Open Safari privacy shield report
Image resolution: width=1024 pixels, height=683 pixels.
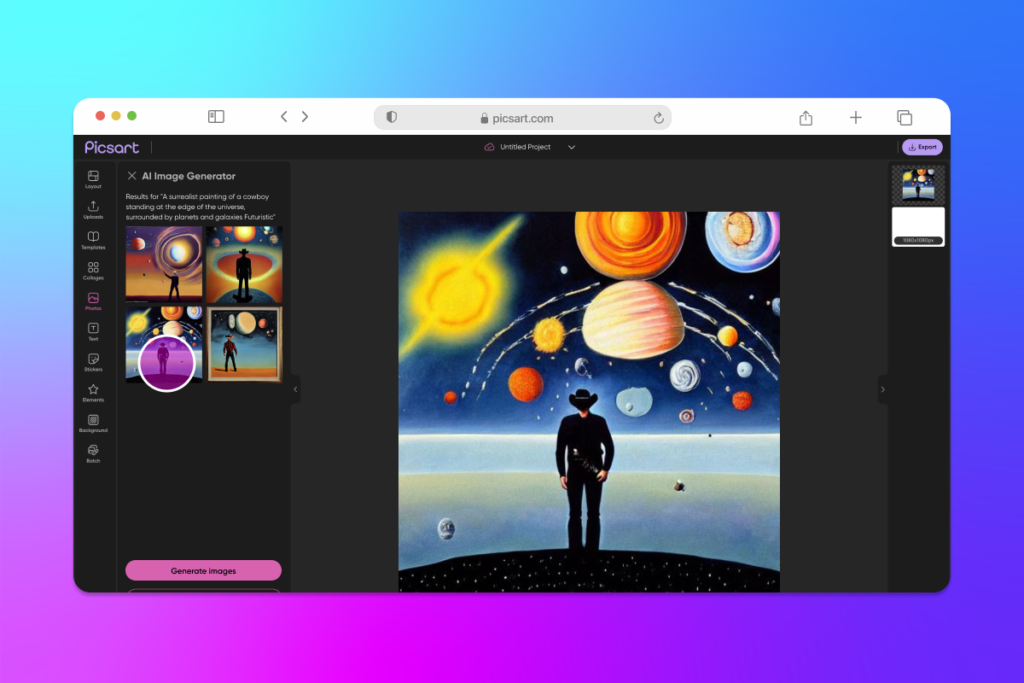(391, 117)
